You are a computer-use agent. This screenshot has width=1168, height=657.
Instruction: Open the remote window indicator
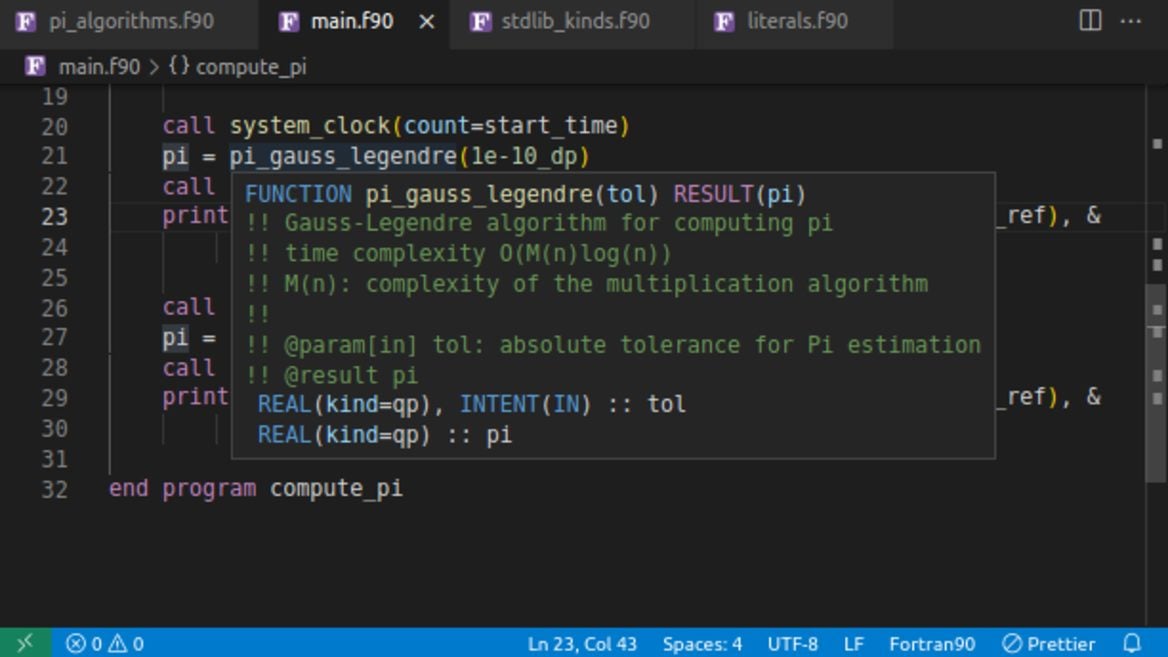point(25,643)
